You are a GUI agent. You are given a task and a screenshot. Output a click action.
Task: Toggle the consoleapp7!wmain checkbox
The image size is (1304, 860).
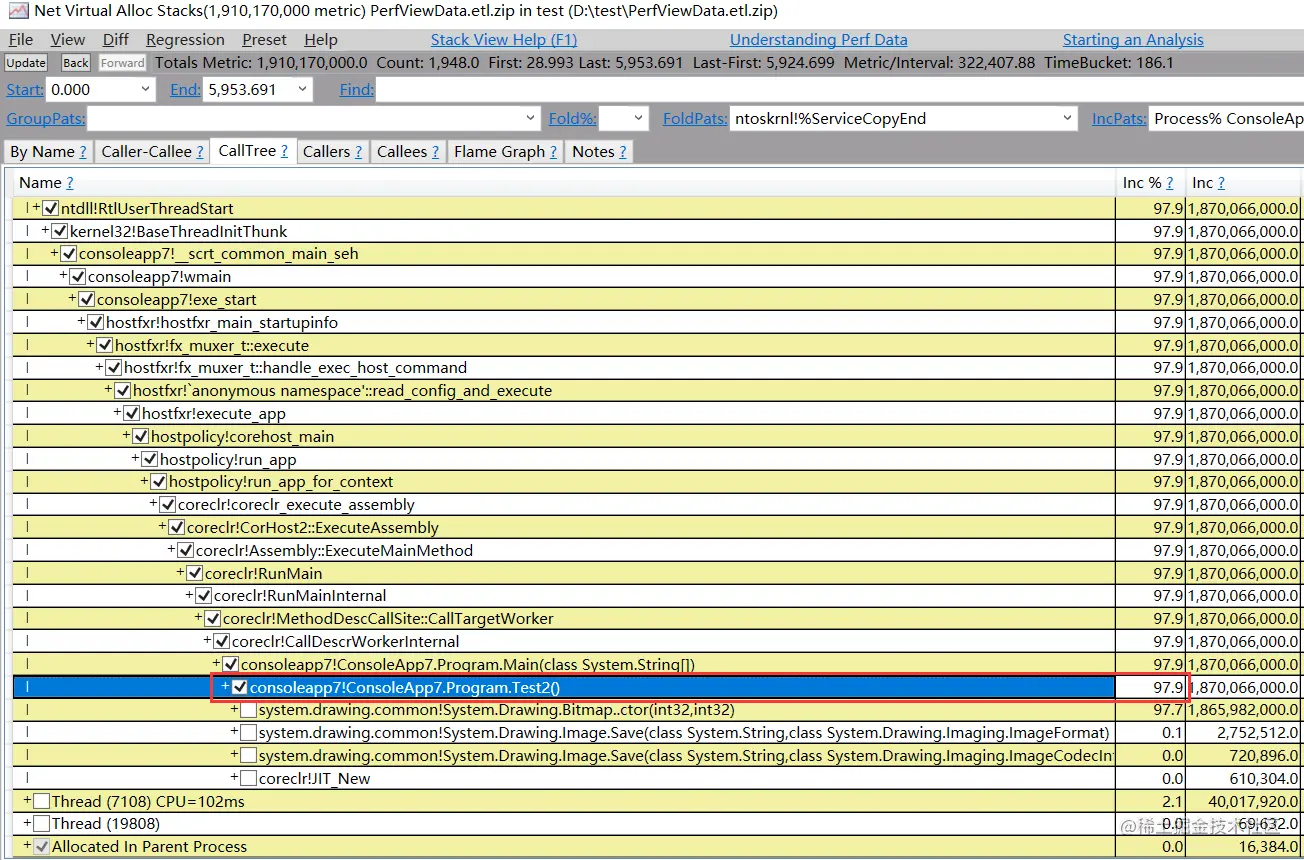pyautogui.click(x=78, y=277)
